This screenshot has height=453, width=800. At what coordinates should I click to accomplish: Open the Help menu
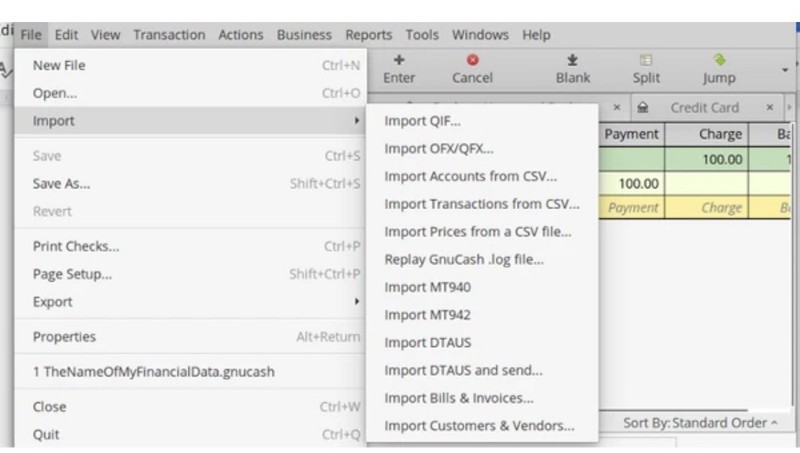point(536,35)
